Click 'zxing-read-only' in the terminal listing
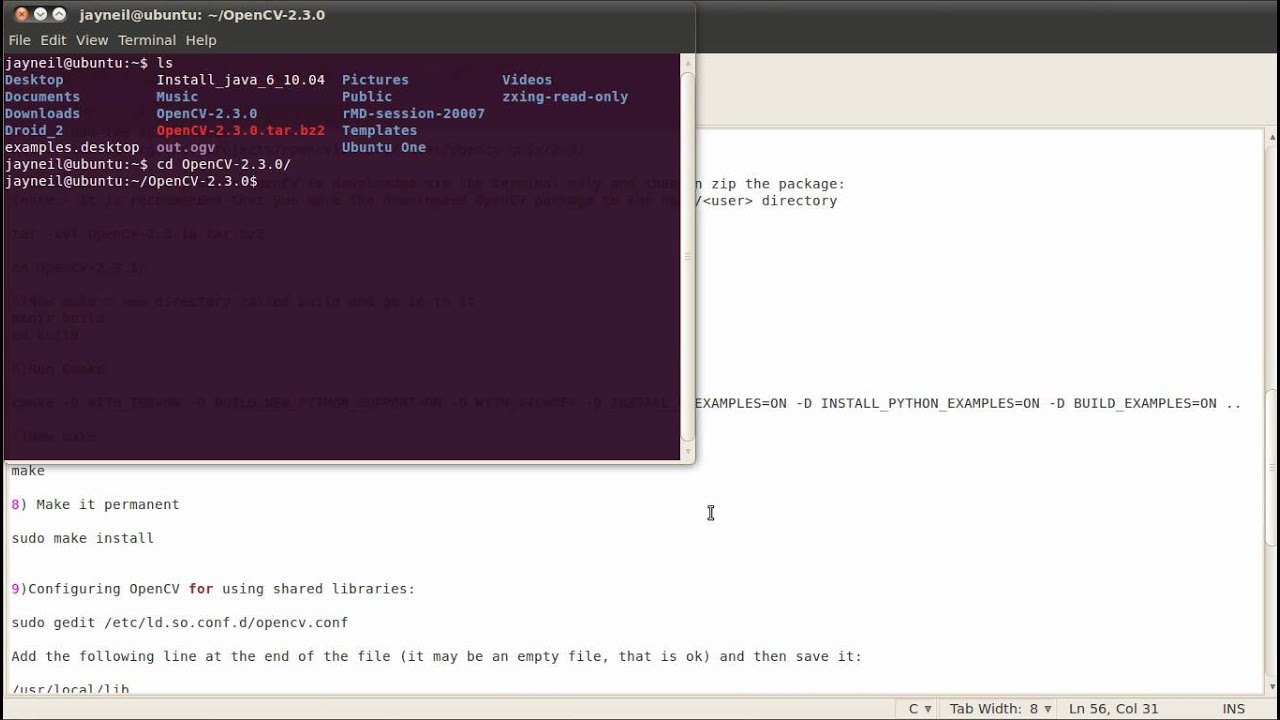This screenshot has width=1280, height=720. pos(565,97)
